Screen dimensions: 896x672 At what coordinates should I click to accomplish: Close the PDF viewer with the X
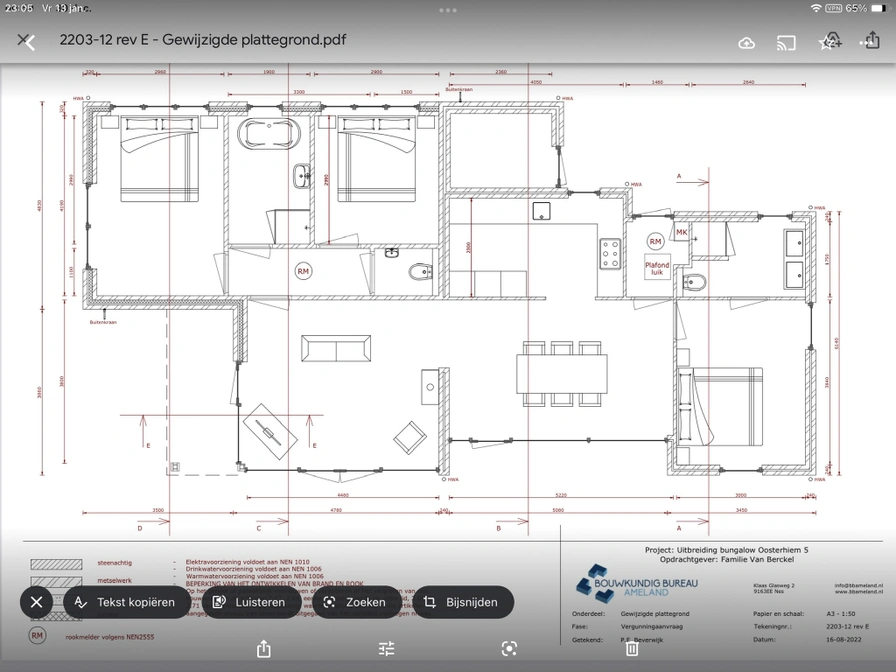click(25, 41)
